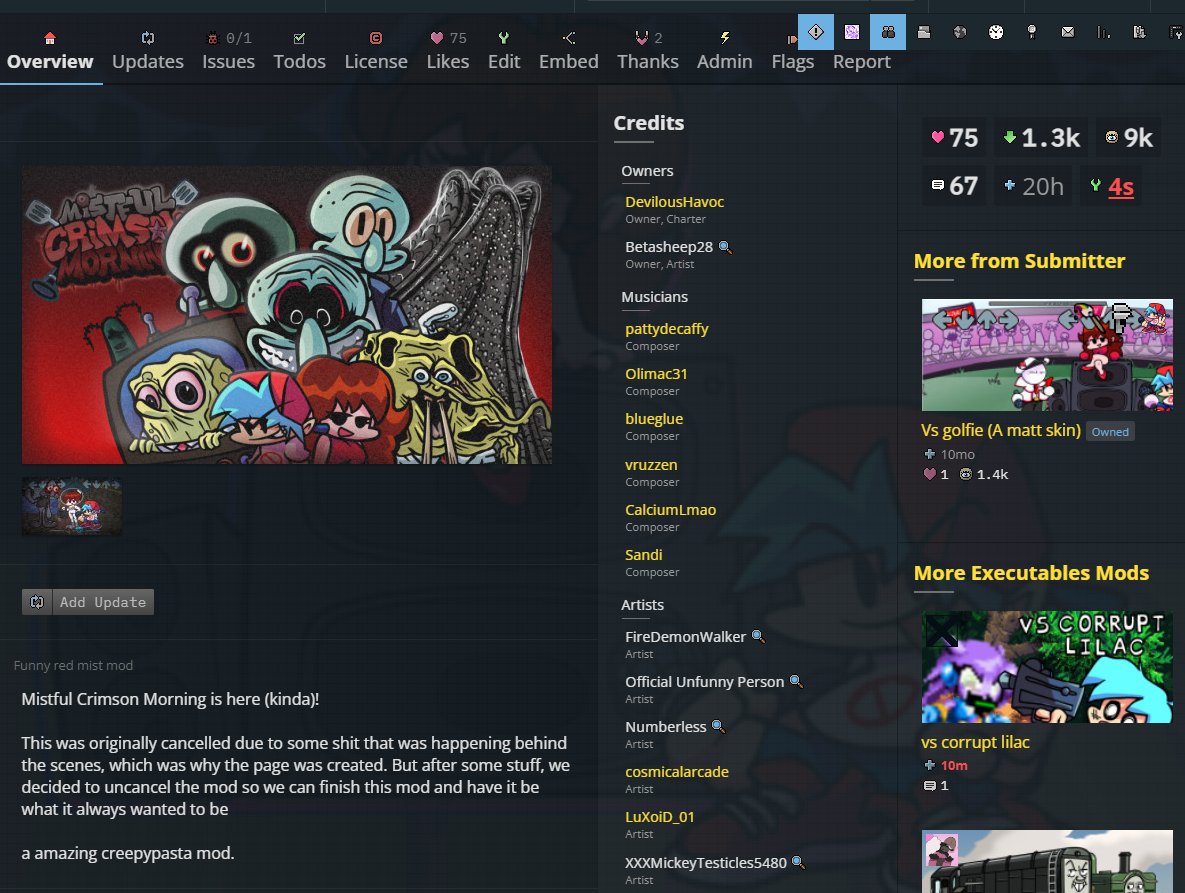Click the magnifier beside FireDemonWalker
Viewport: 1185px width, 893px height.
tap(758, 637)
